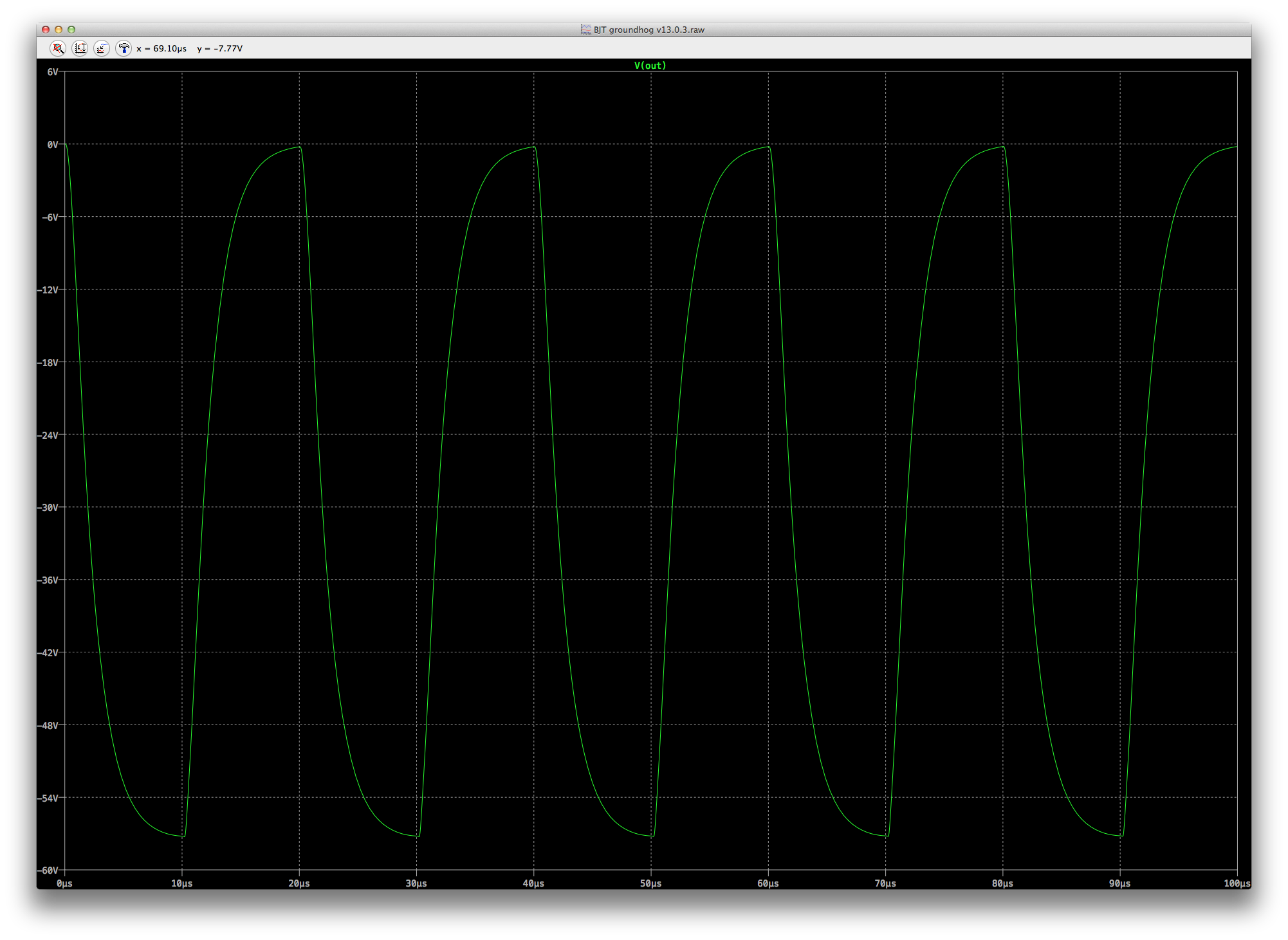Image resolution: width=1288 pixels, height=940 pixels.
Task: Click the add traces icon
Action: coord(102,48)
